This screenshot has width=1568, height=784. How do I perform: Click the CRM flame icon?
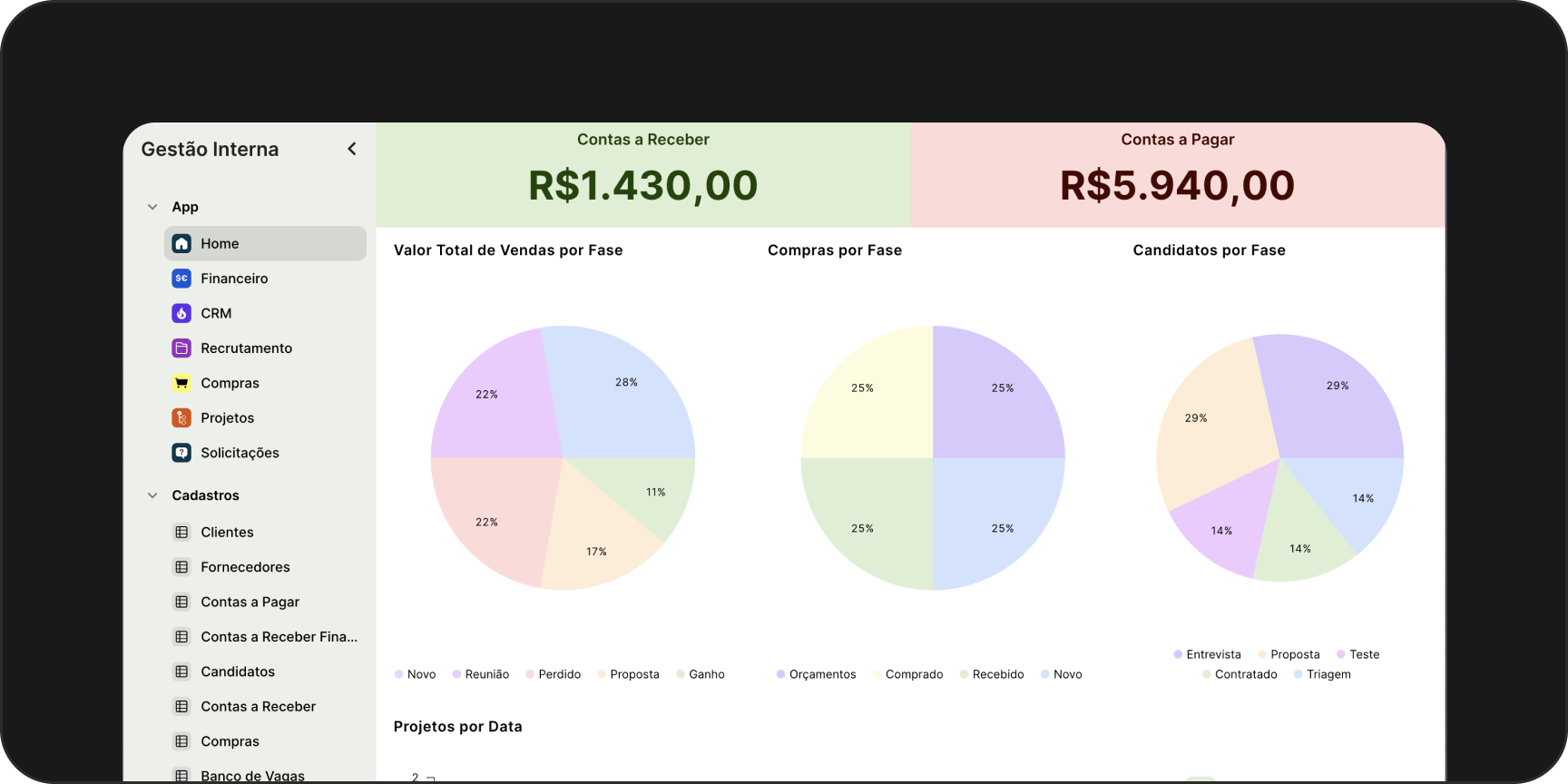click(181, 313)
